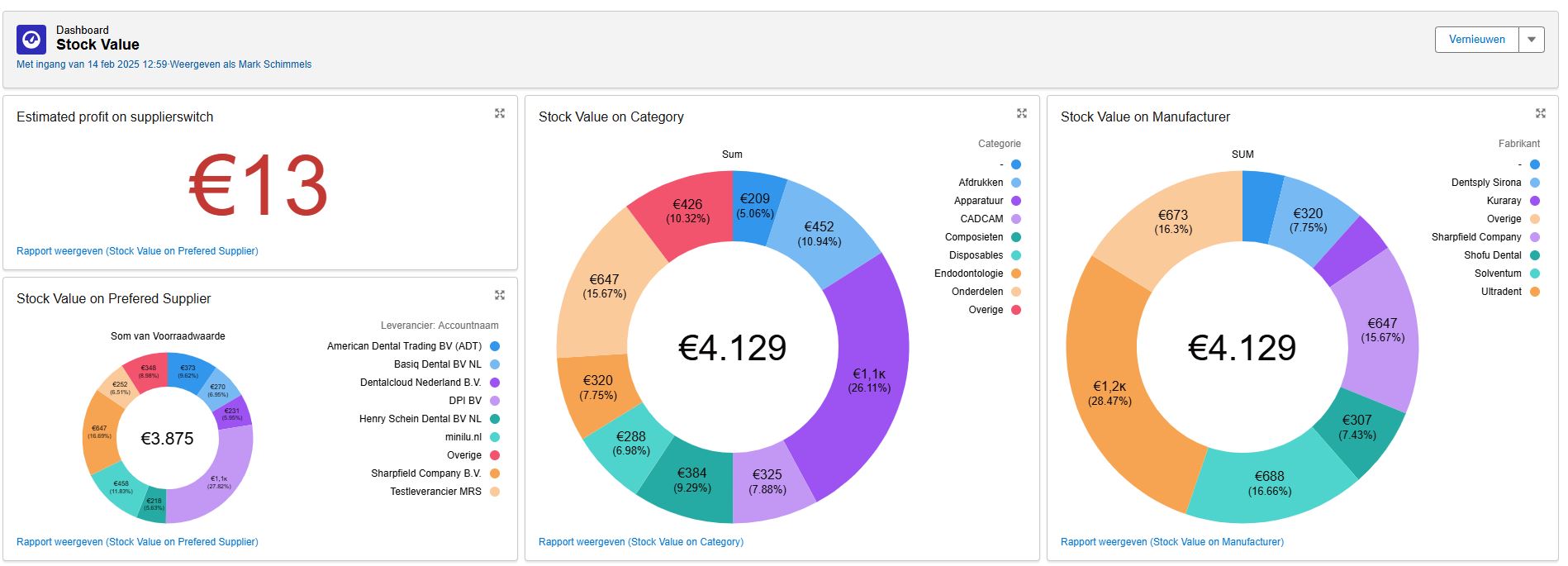The width and height of the screenshot is (1568, 566).
Task: Click the €688 Solventum segment
Action: tap(1269, 483)
